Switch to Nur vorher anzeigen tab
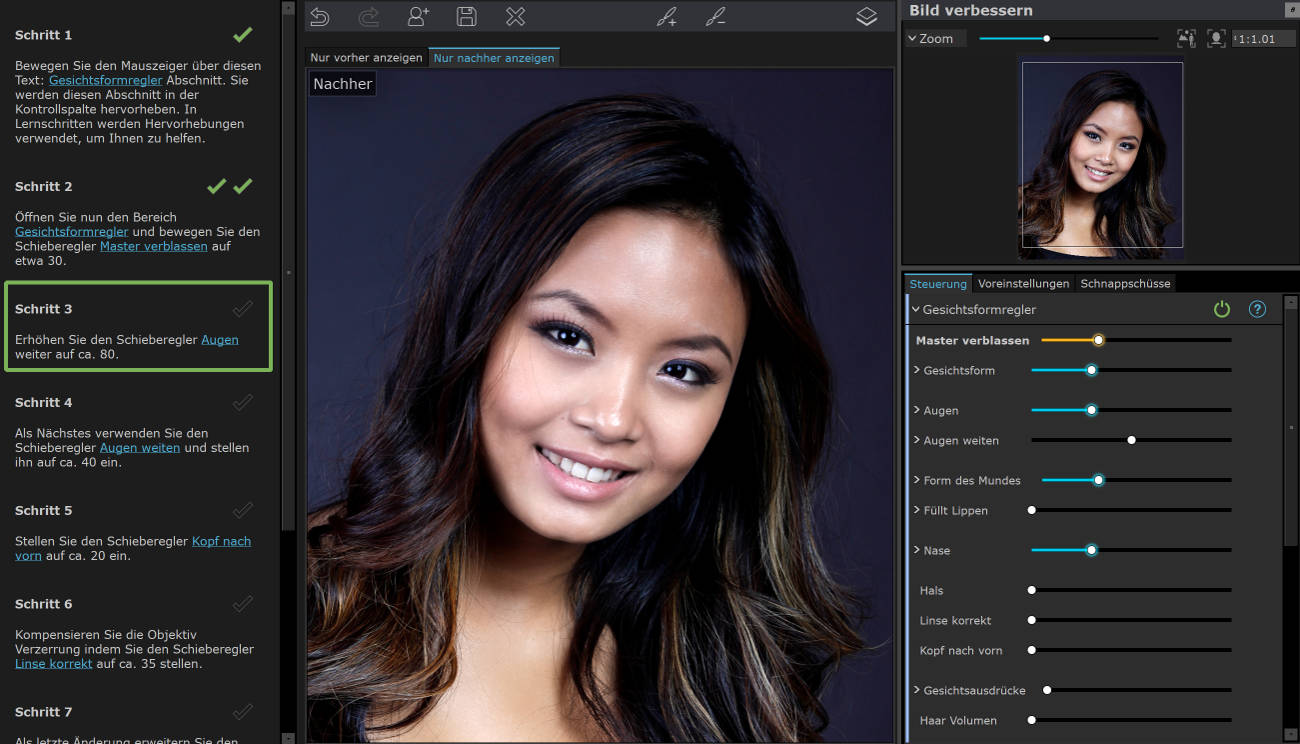 coord(366,58)
